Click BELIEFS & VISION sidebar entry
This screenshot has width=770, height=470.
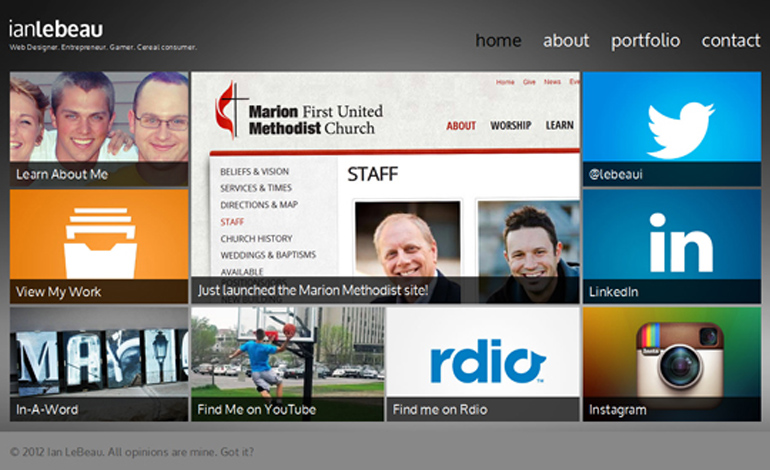(x=254, y=171)
